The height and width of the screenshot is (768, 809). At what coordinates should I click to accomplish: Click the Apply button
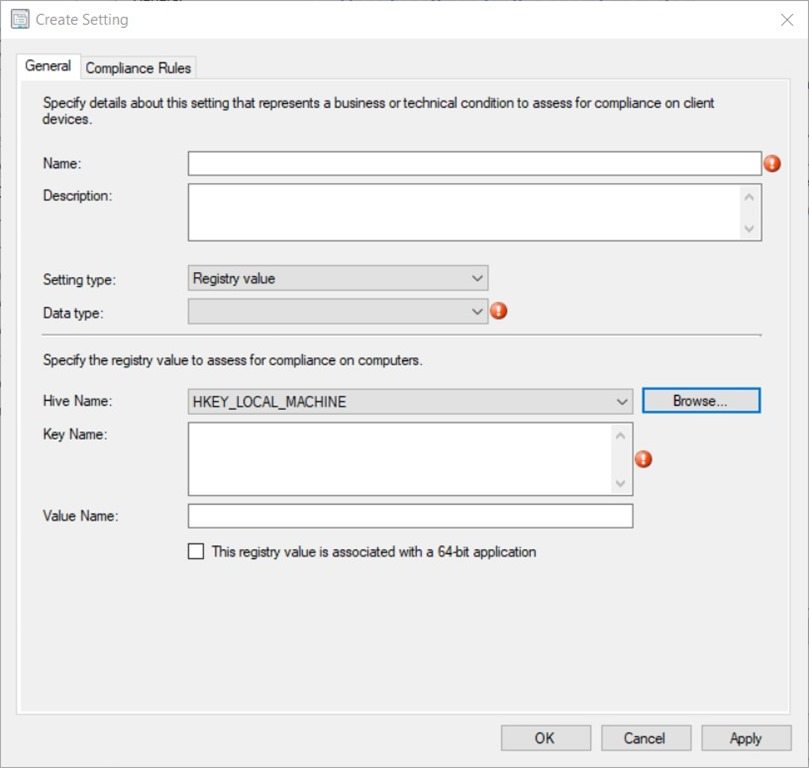pos(745,738)
